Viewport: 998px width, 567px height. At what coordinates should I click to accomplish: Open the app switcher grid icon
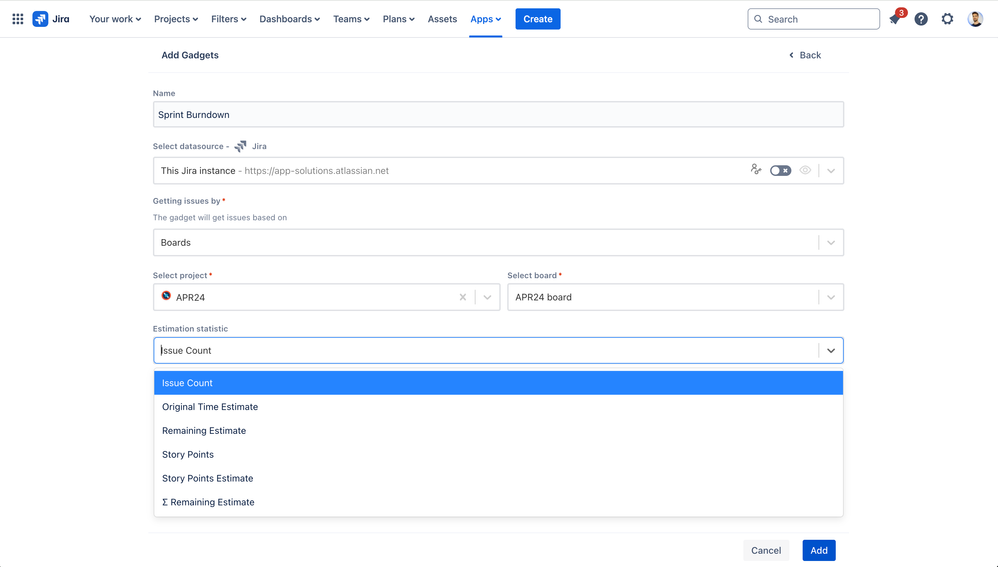click(18, 19)
